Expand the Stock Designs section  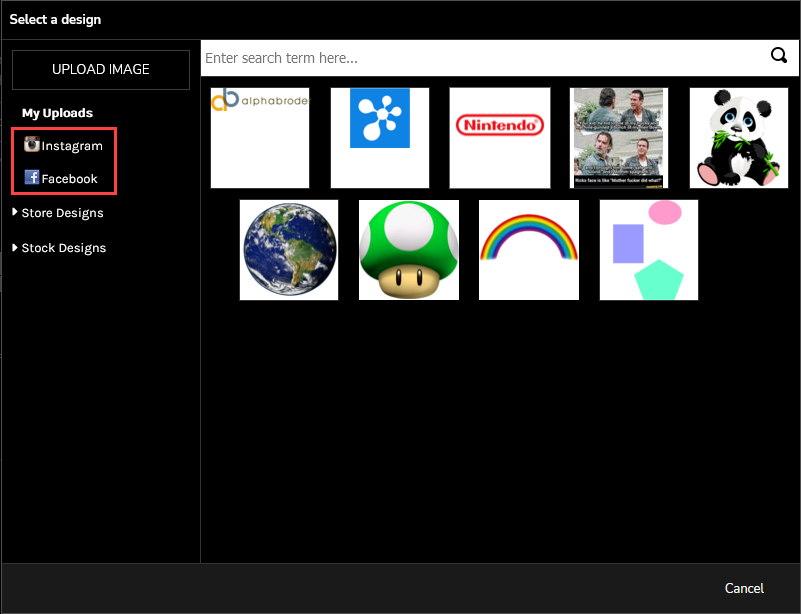[15, 247]
